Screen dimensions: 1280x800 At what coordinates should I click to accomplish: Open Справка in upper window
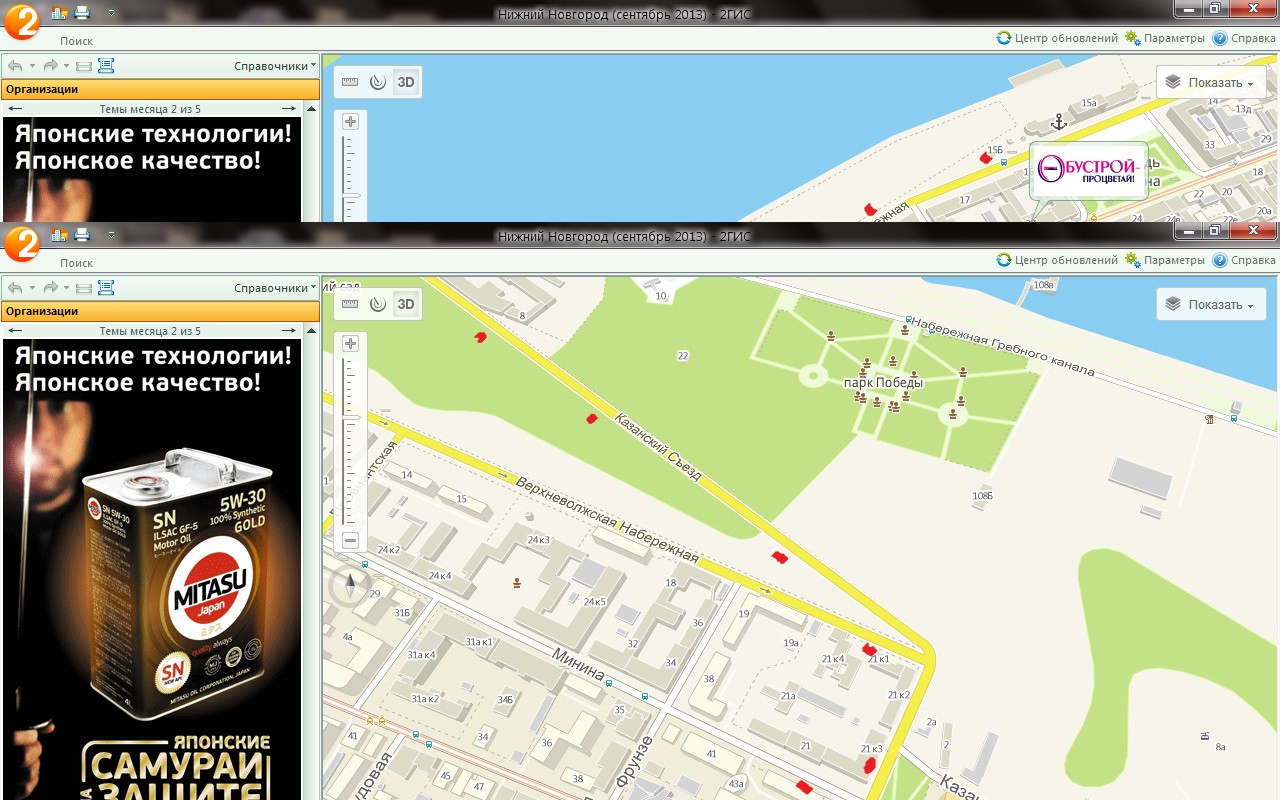click(1244, 38)
